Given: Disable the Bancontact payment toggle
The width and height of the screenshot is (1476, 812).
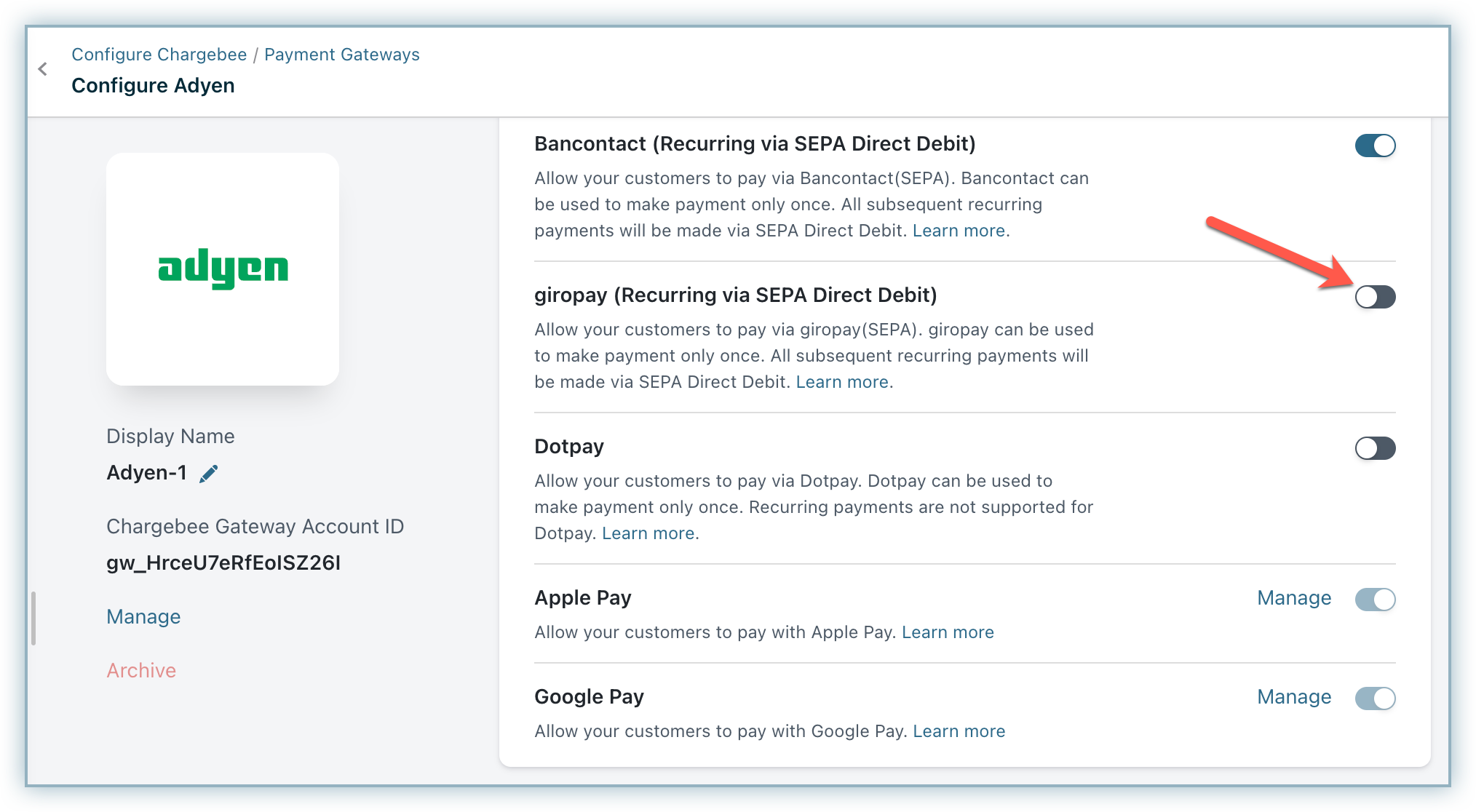Looking at the screenshot, I should (x=1374, y=146).
